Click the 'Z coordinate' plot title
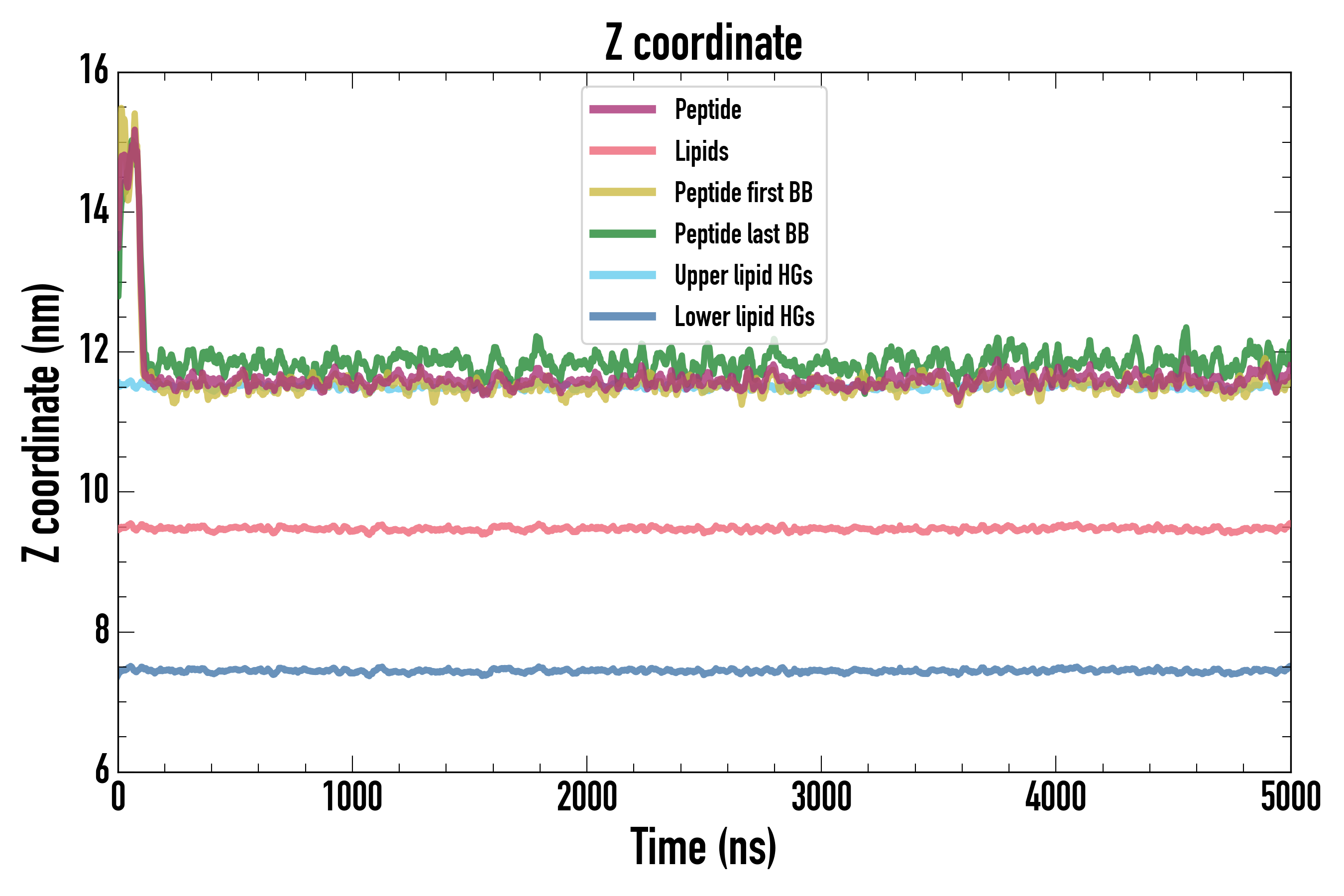 703,43
